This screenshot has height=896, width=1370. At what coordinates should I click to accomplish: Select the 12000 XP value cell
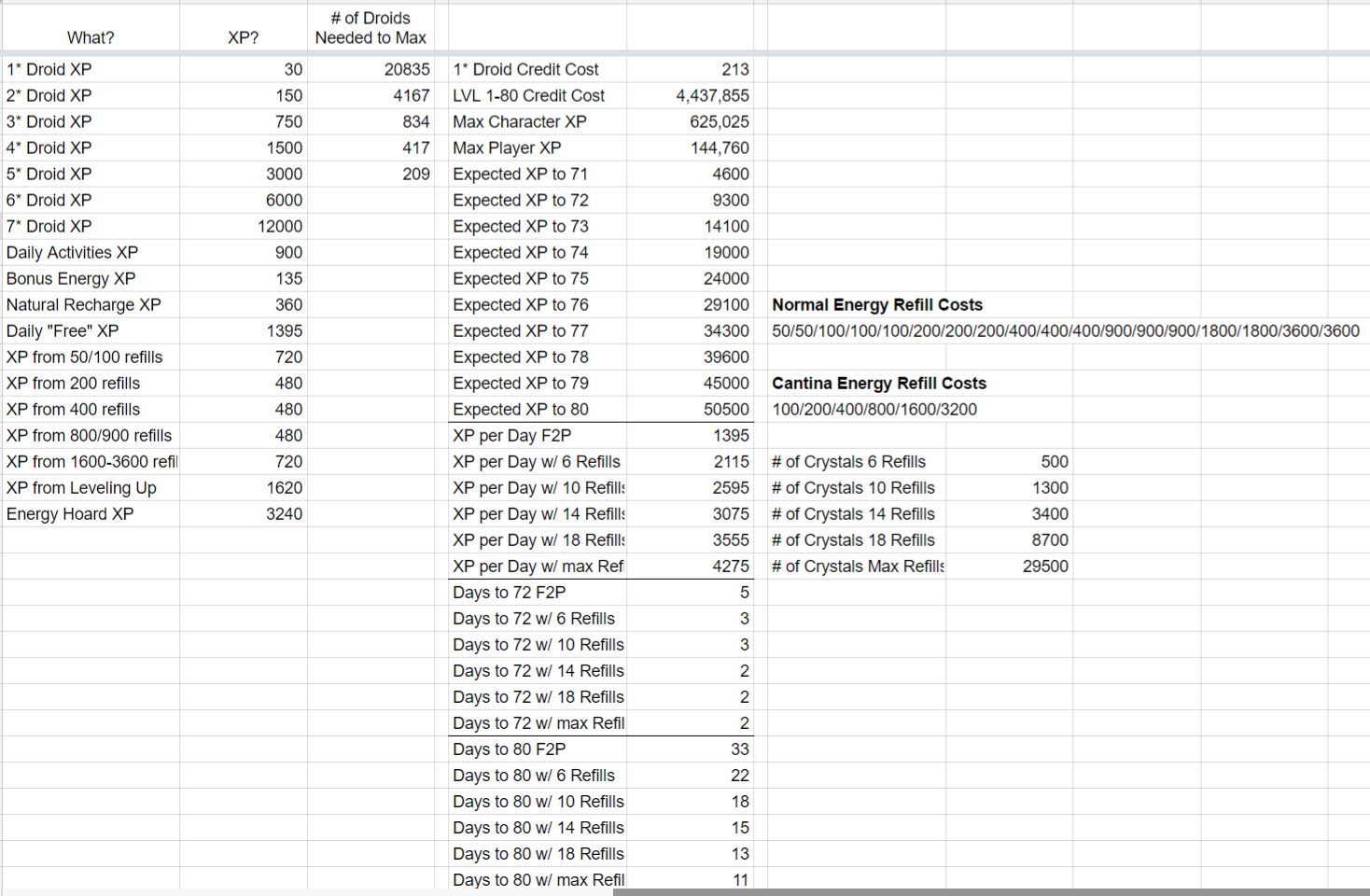pyautogui.click(x=244, y=226)
